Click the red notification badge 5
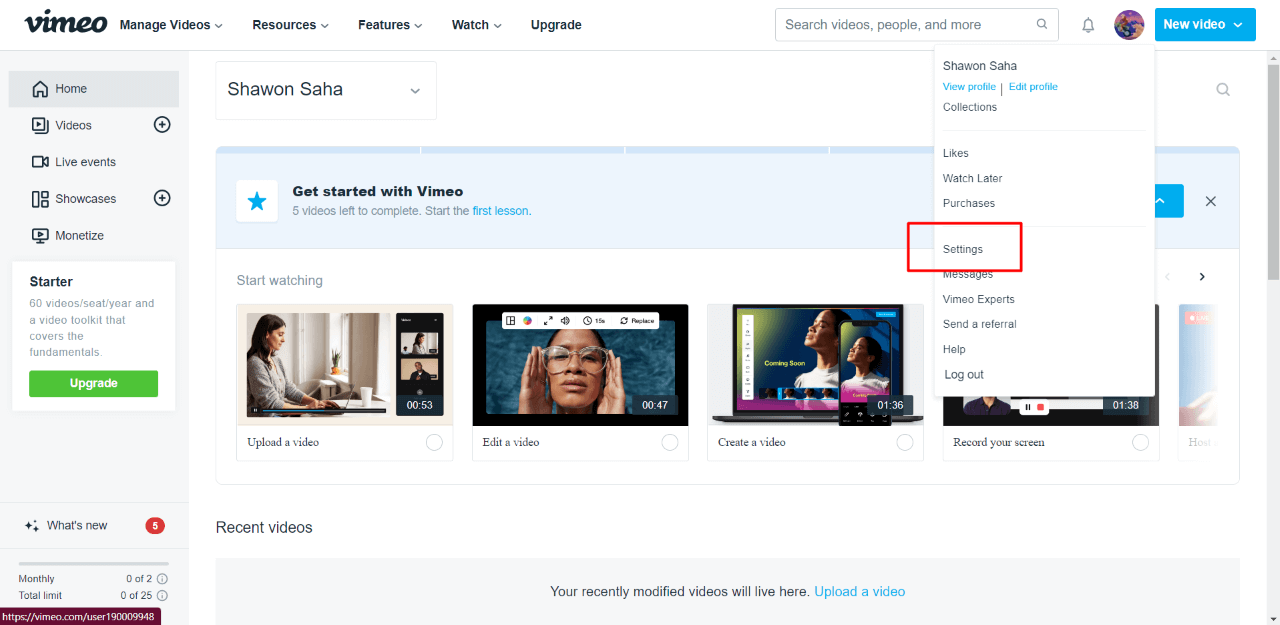This screenshot has height=625, width=1280. 155,526
